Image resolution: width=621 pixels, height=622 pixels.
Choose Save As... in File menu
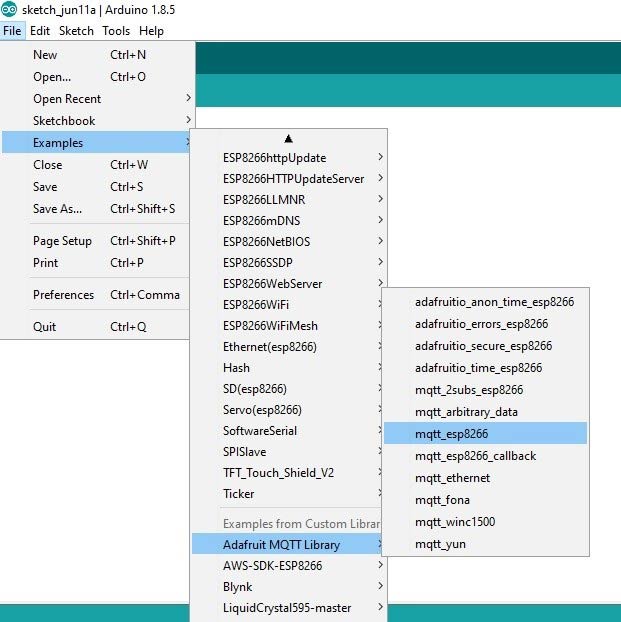(95, 209)
